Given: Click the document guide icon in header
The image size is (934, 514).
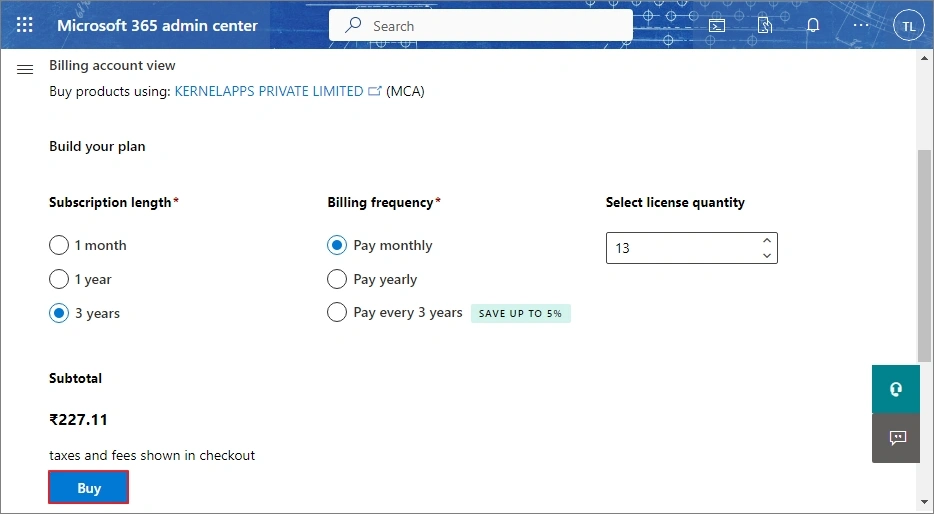Looking at the screenshot, I should 765,26.
